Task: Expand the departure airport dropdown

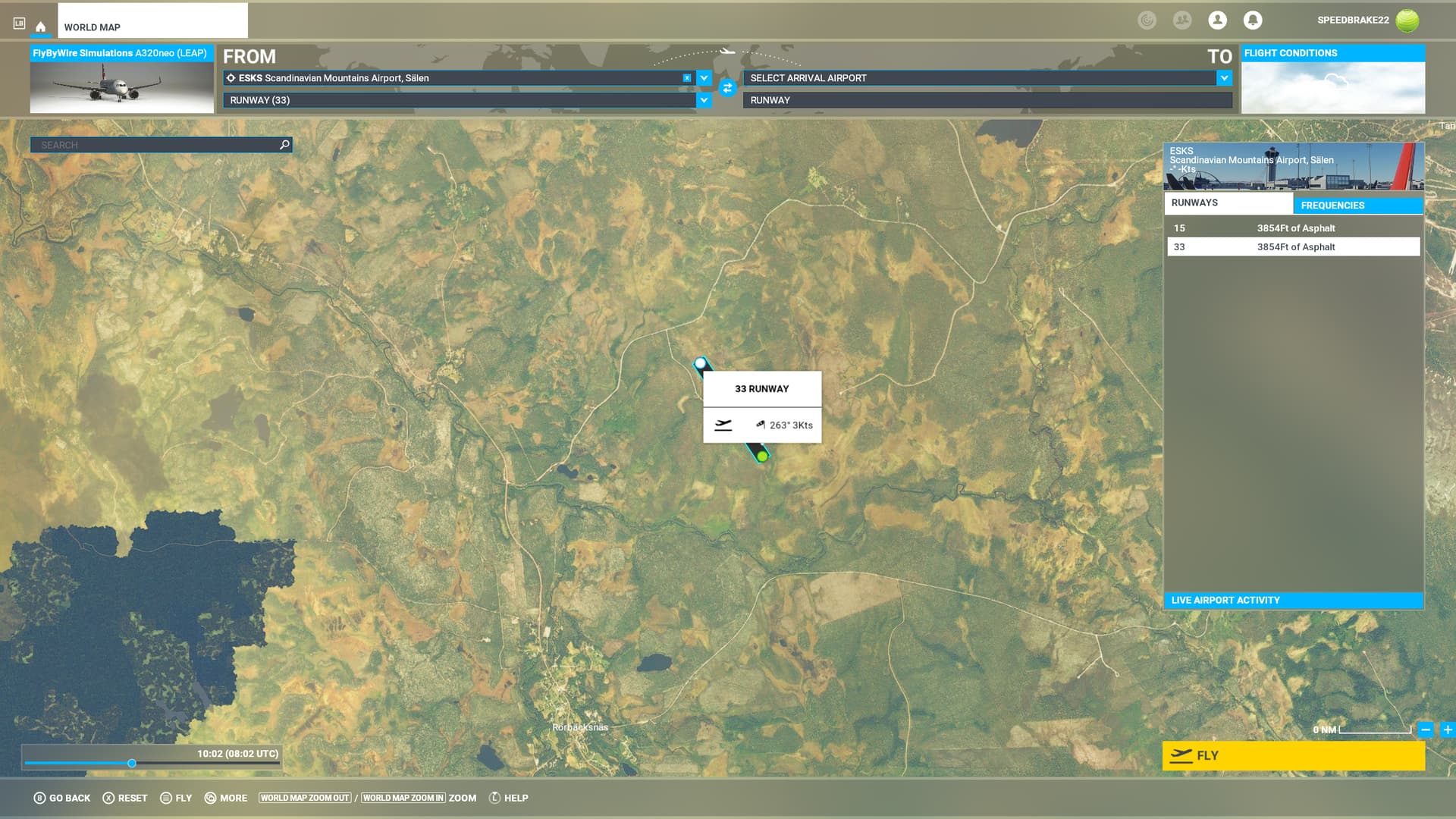Action: click(x=704, y=78)
